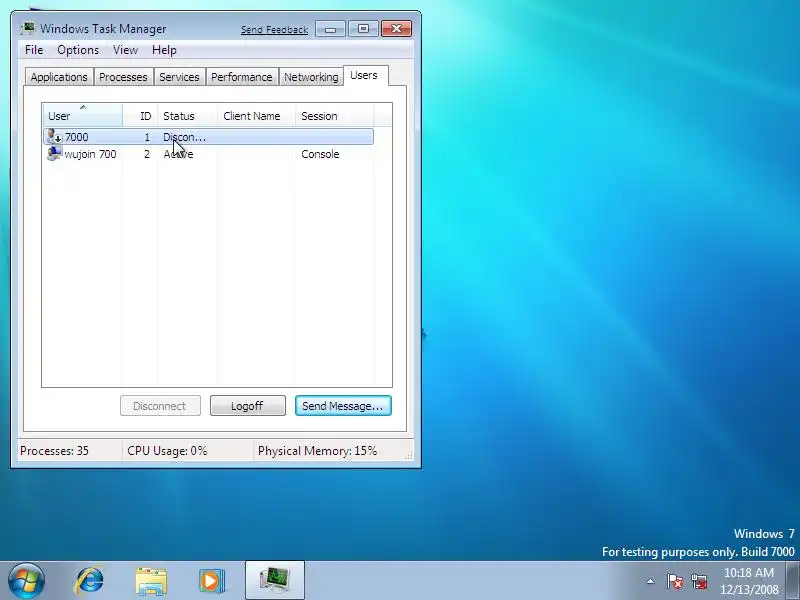Select the user icon for 7000
This screenshot has height=600, width=800.
(54, 137)
